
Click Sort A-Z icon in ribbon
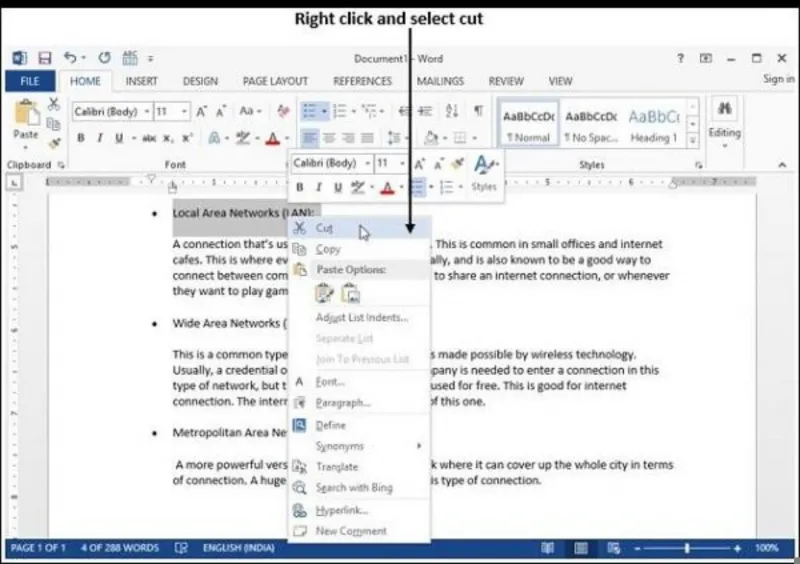click(452, 111)
